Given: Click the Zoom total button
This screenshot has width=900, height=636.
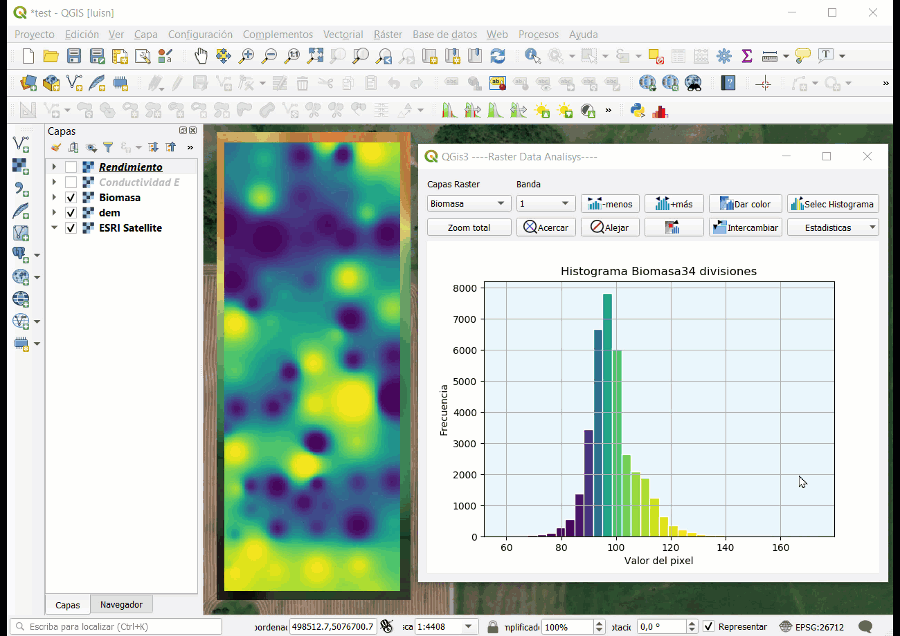Looking at the screenshot, I should (469, 227).
